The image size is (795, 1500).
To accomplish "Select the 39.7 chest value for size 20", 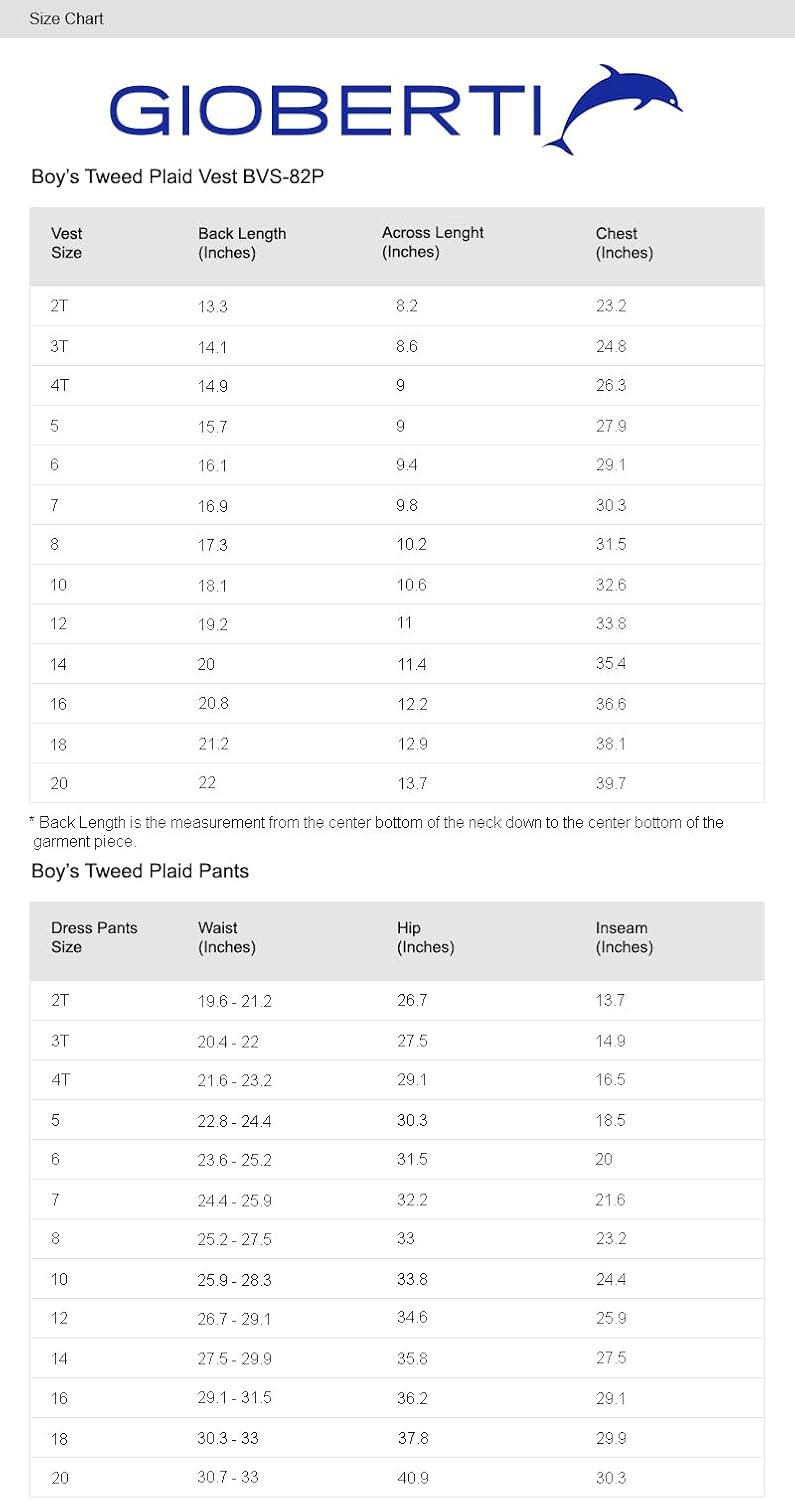I will click(611, 783).
